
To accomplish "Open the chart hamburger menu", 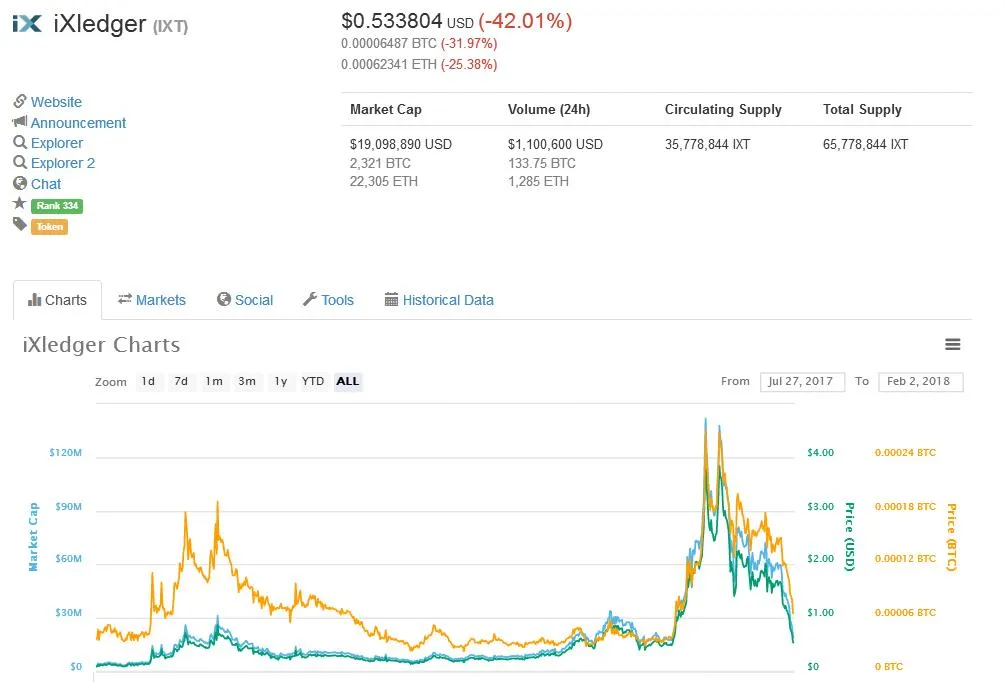I will point(953,345).
